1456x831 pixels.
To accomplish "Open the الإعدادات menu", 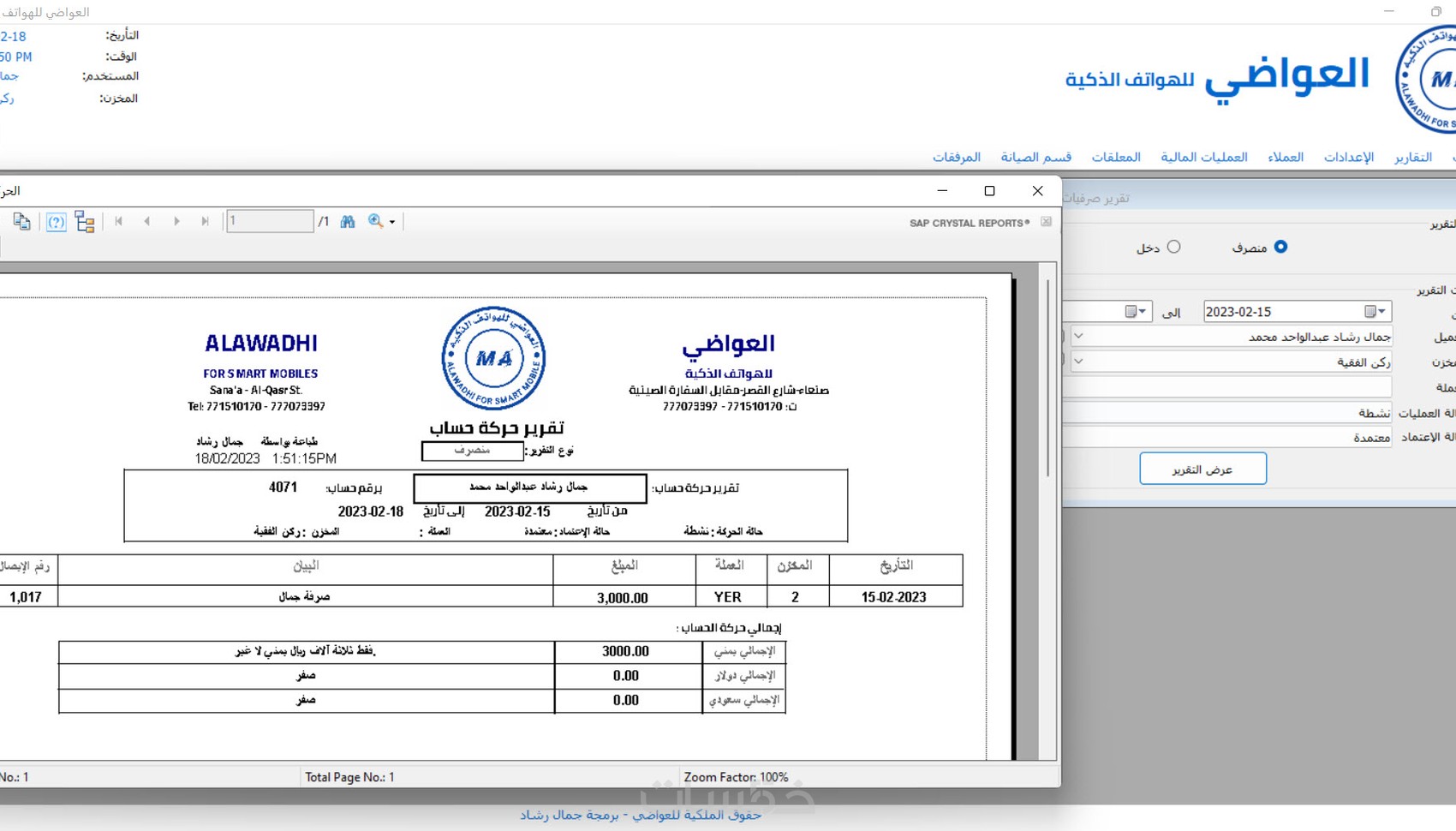I will [x=1349, y=157].
